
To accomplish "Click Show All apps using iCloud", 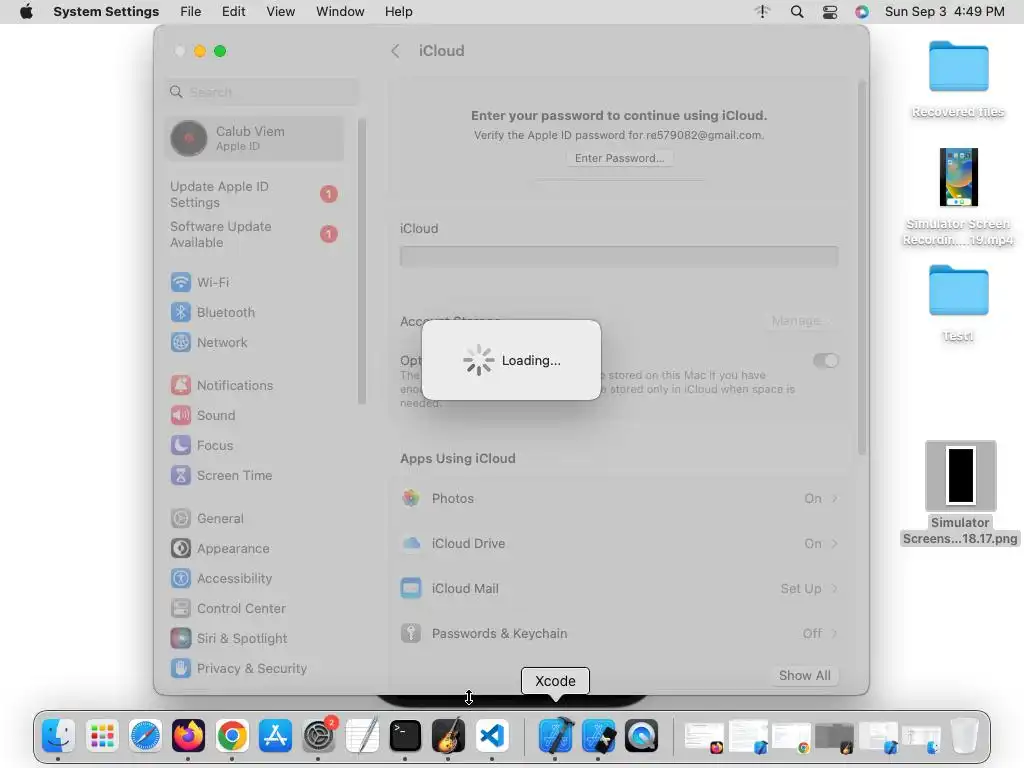I will (805, 675).
